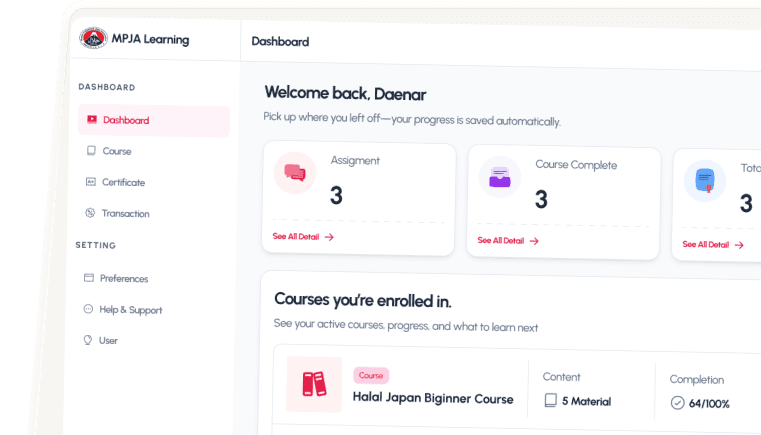Click arrow beside Course Complete See All Detail

pos(534,241)
